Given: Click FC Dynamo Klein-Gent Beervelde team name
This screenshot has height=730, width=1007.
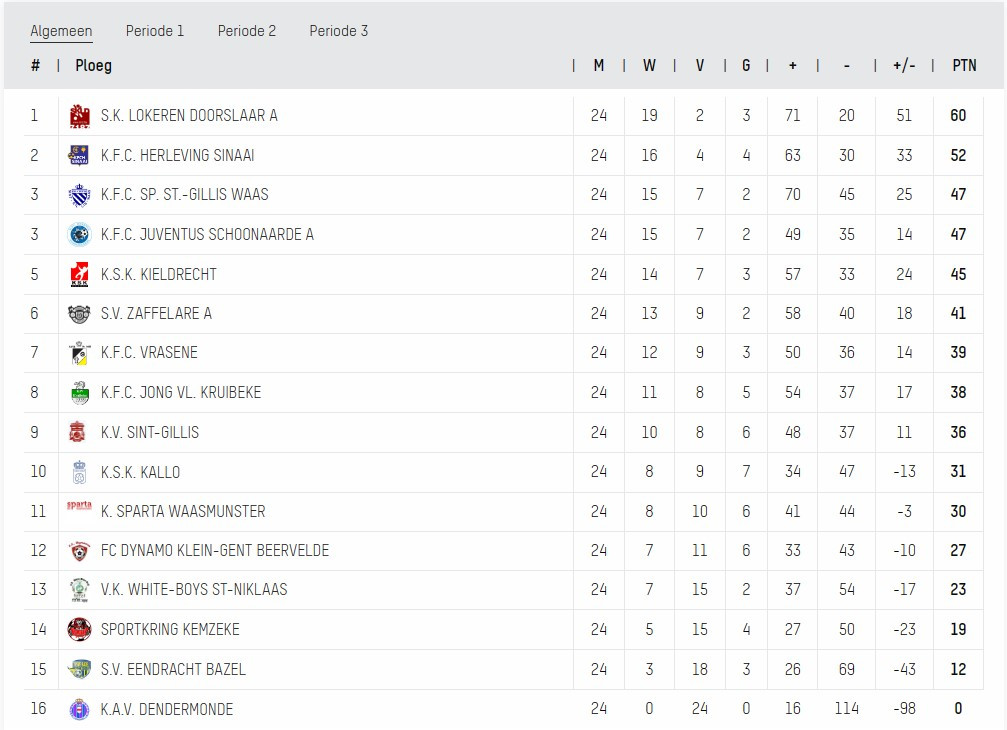Looking at the screenshot, I should point(215,550).
